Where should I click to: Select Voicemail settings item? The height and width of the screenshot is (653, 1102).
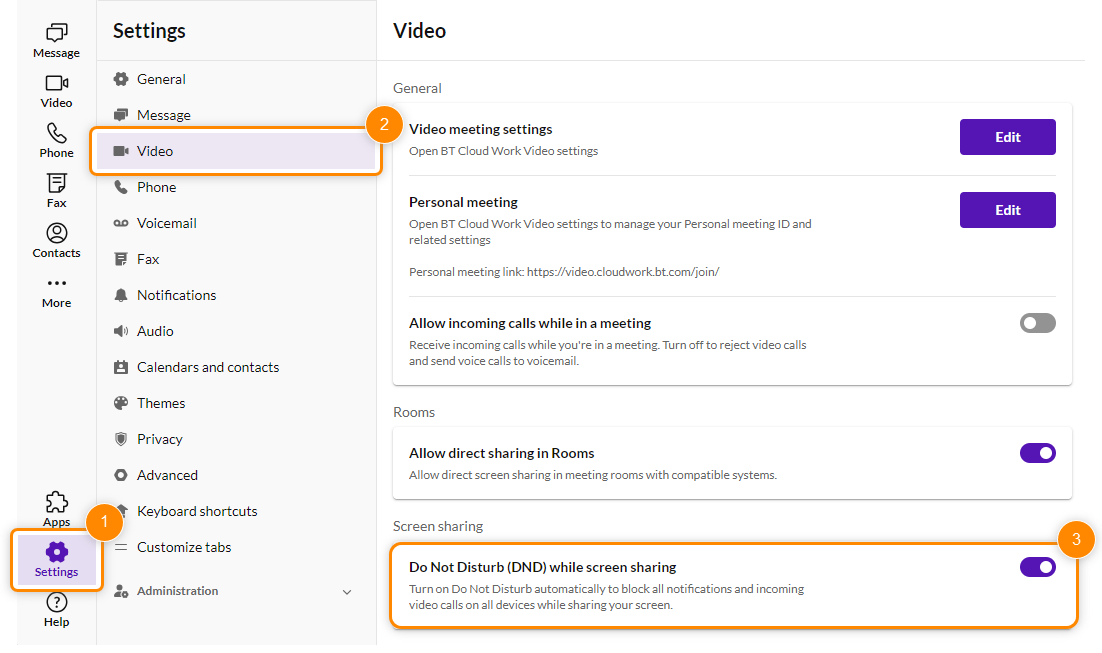[x=166, y=223]
